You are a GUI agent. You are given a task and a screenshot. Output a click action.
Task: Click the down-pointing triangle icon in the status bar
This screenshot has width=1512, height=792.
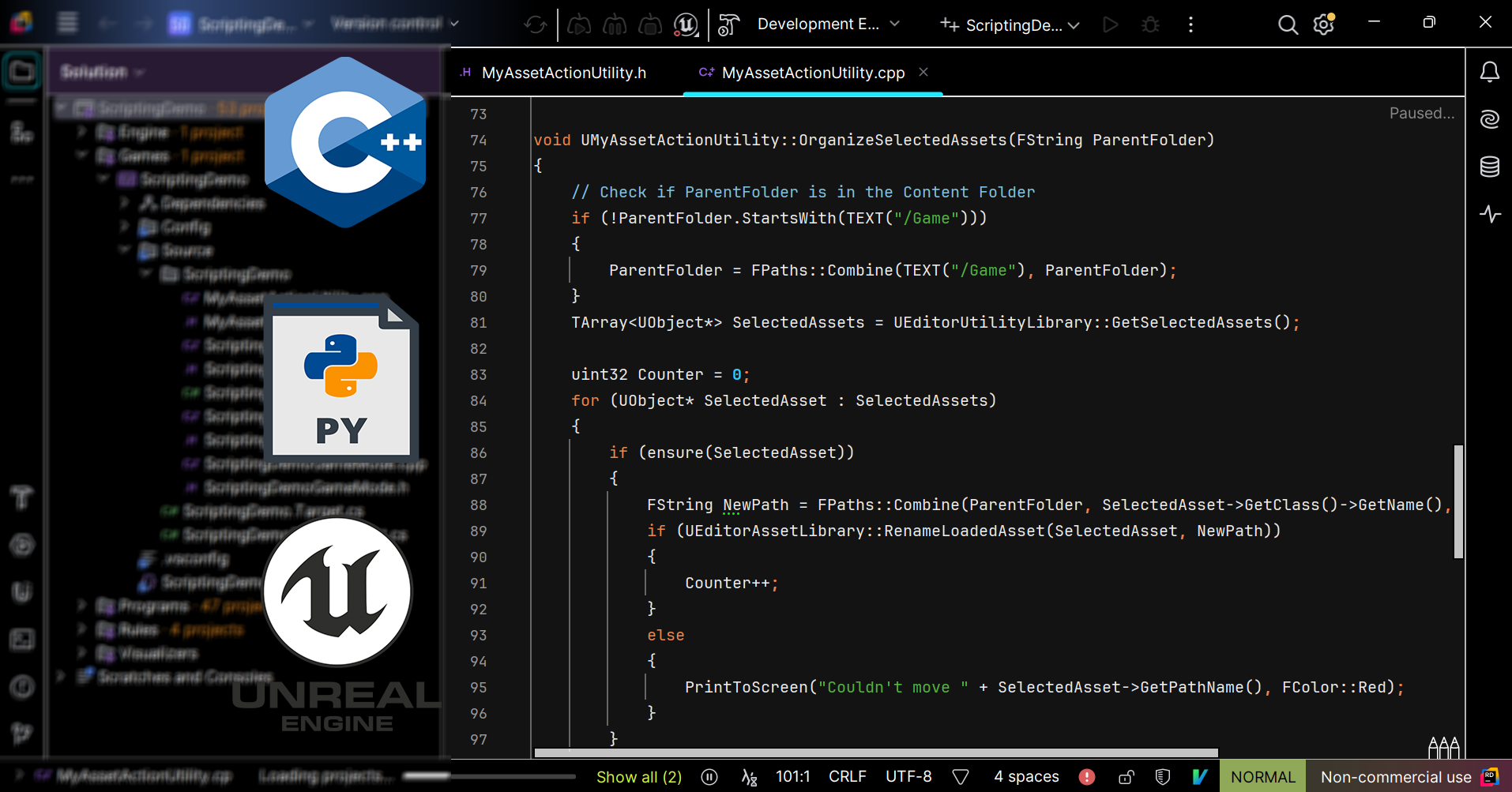(x=961, y=777)
